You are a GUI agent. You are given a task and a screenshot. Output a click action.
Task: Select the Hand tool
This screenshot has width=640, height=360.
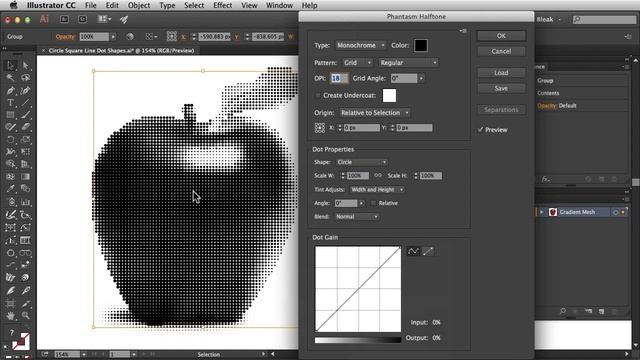tap(10, 316)
